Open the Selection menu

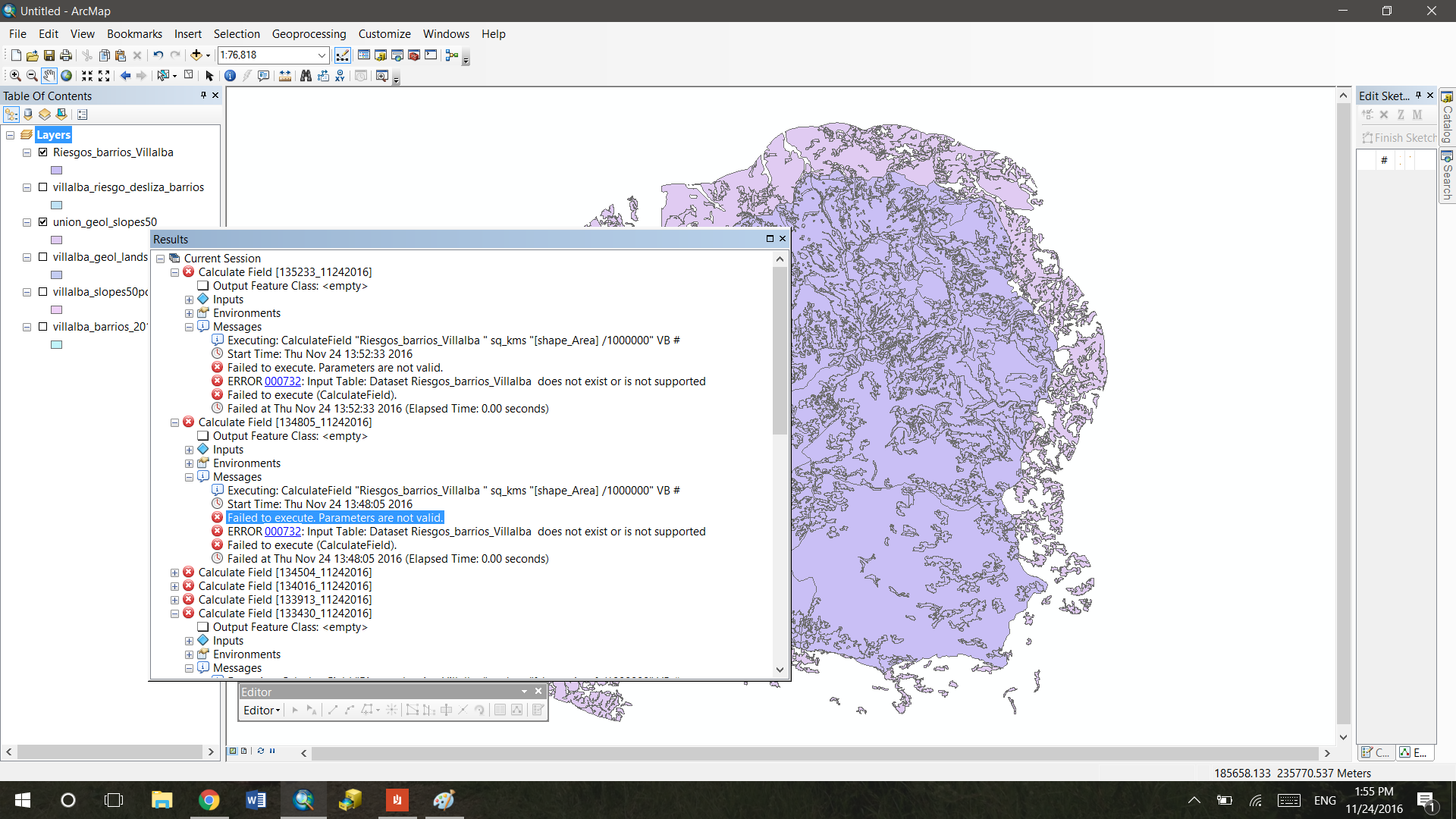[x=237, y=34]
